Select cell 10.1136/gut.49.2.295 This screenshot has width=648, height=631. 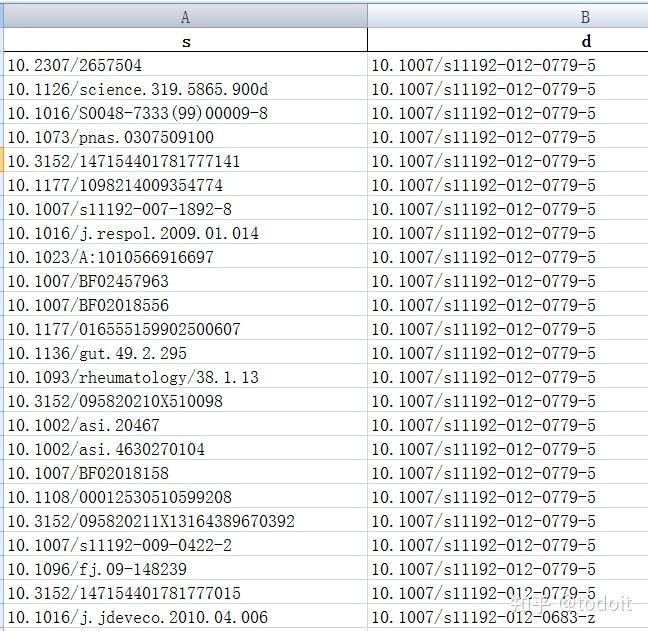click(x=185, y=352)
